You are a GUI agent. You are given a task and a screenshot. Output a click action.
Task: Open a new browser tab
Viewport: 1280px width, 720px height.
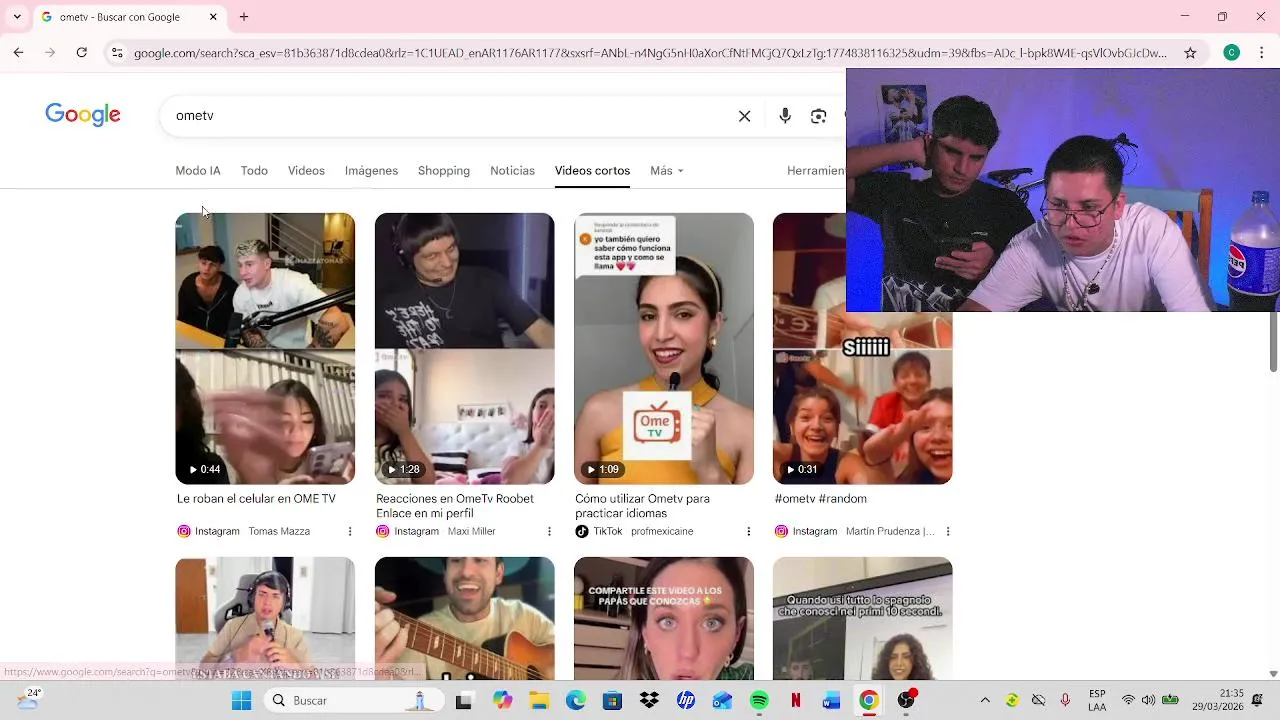tap(244, 17)
